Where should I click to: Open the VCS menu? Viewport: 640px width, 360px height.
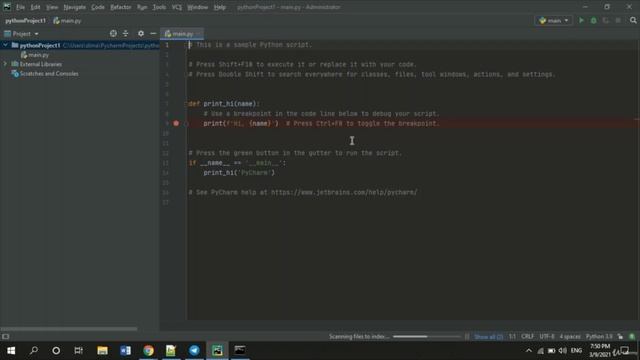click(x=177, y=7)
